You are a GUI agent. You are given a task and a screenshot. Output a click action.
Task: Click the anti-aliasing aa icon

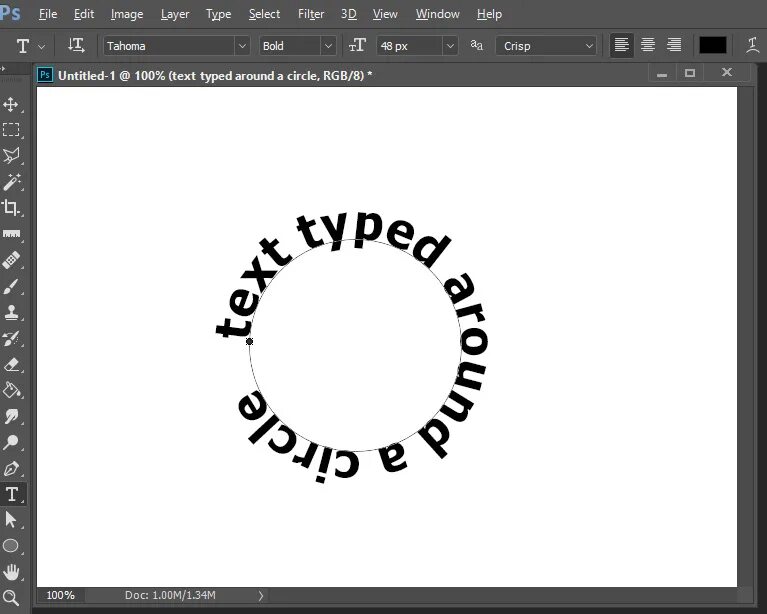pyautogui.click(x=476, y=45)
